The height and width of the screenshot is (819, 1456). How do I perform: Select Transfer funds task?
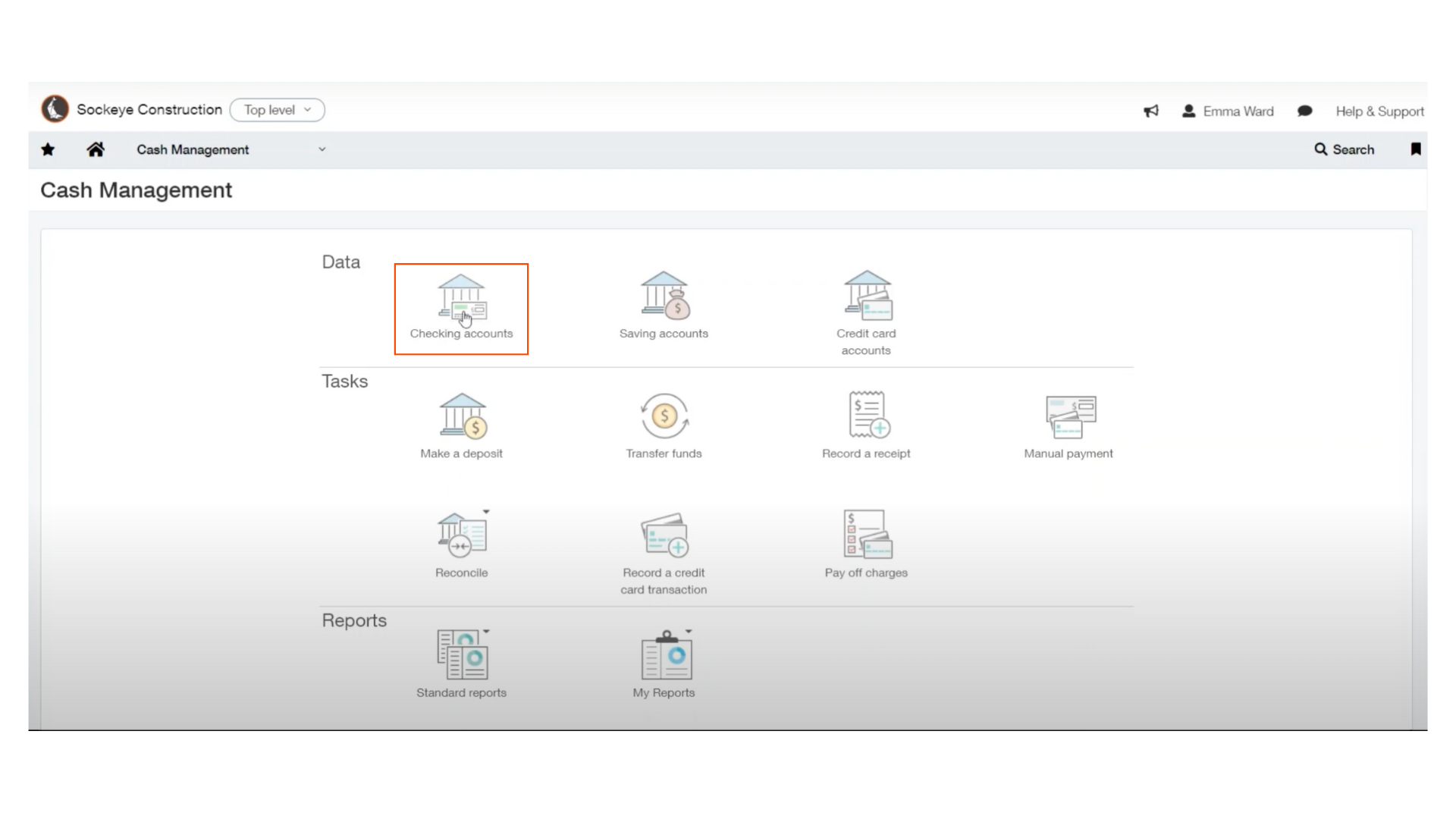pos(664,425)
